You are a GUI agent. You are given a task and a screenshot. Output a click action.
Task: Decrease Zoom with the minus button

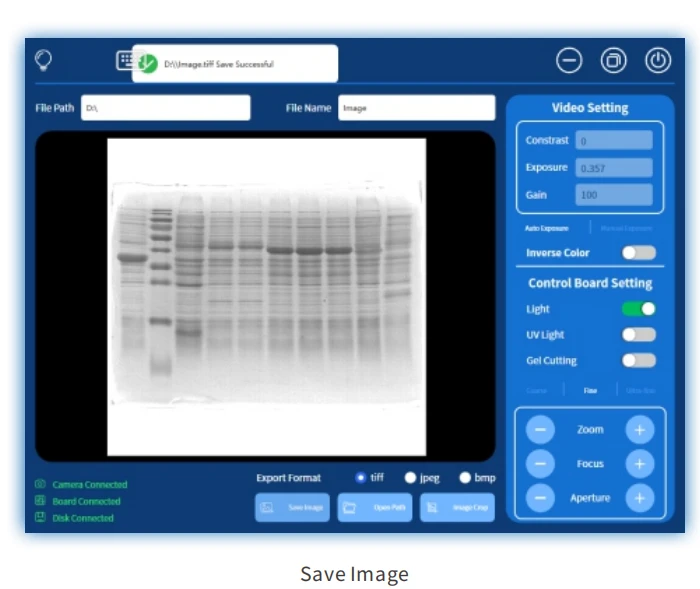540,430
